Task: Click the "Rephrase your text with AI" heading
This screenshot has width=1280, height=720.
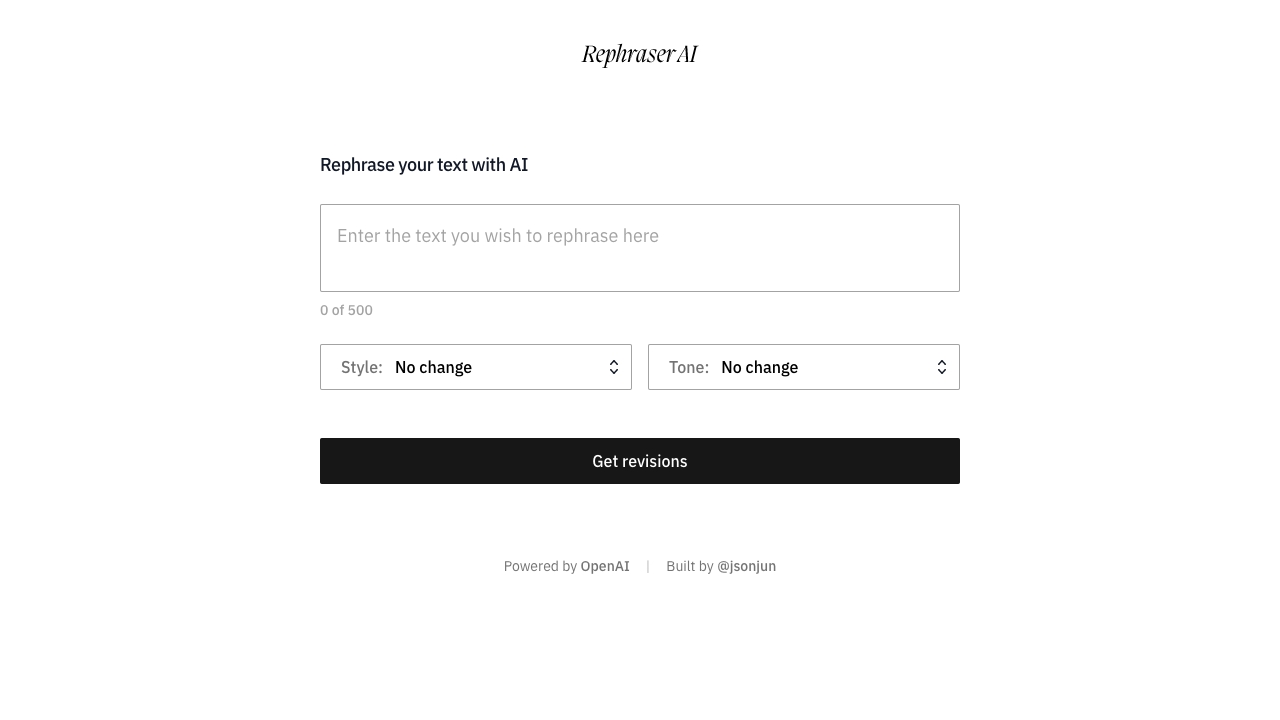Action: click(x=424, y=165)
